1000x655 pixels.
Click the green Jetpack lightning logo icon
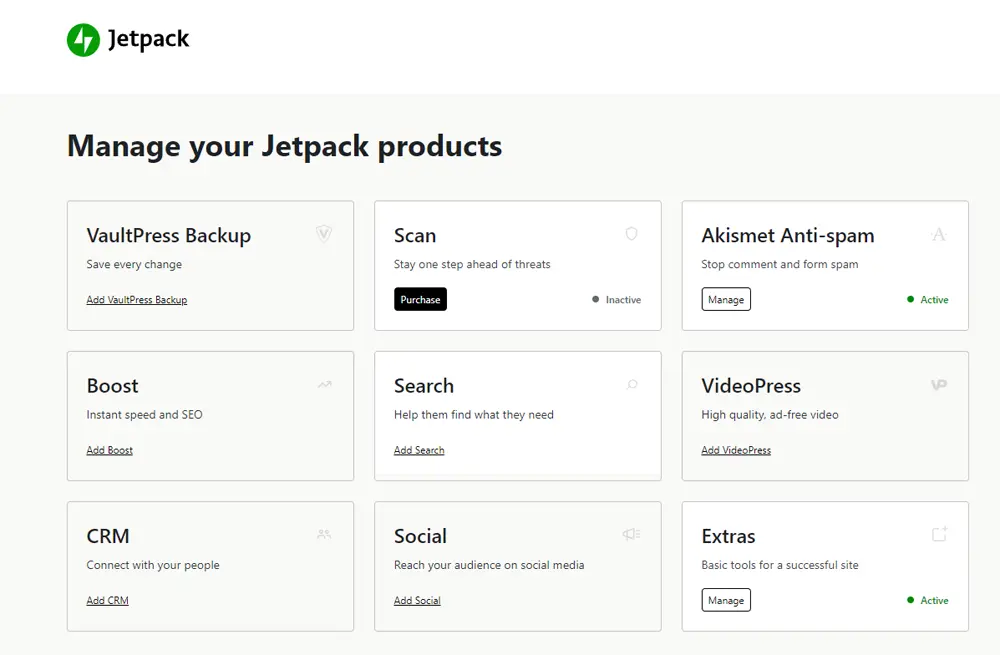coord(84,40)
